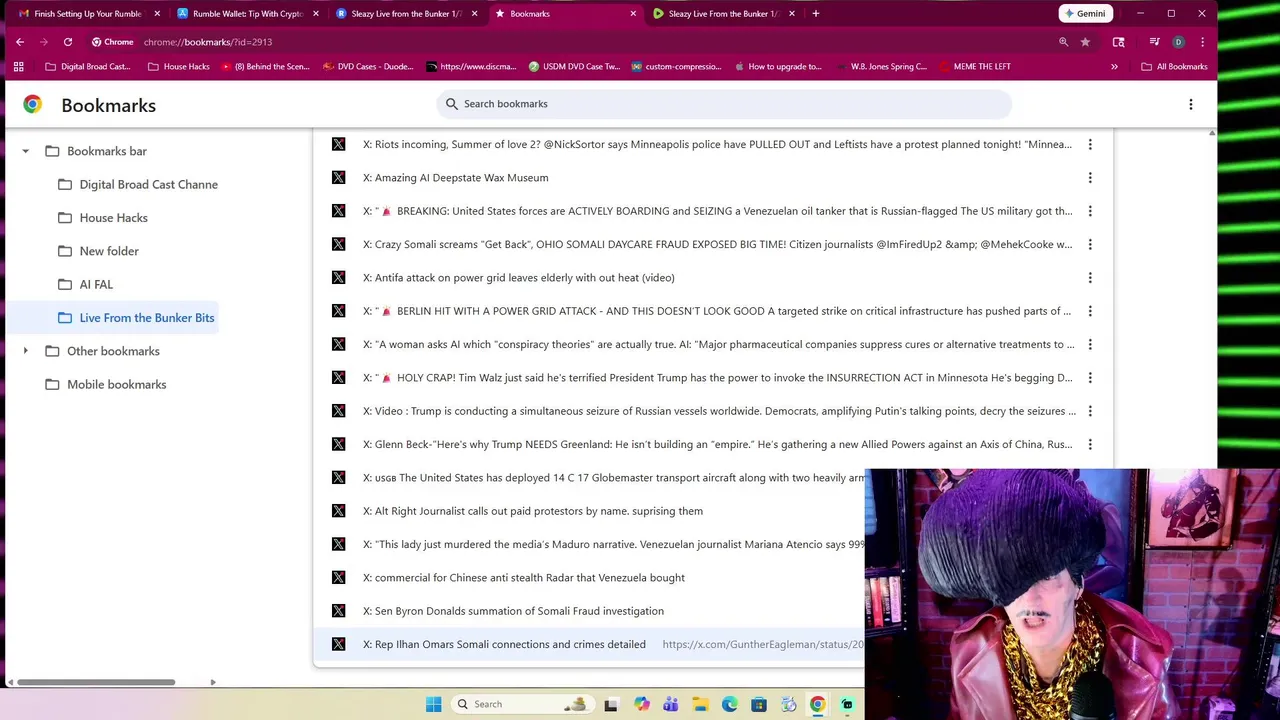1280x720 pixels.
Task: Open Copilot from the taskbar
Action: point(641,704)
